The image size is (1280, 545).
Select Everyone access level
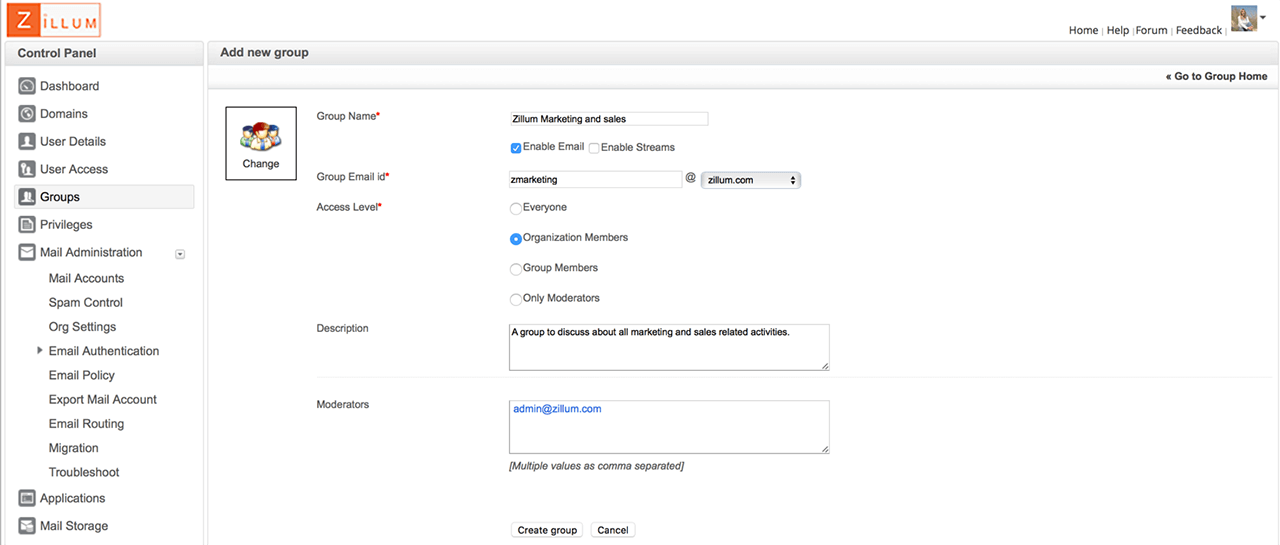[516, 208]
